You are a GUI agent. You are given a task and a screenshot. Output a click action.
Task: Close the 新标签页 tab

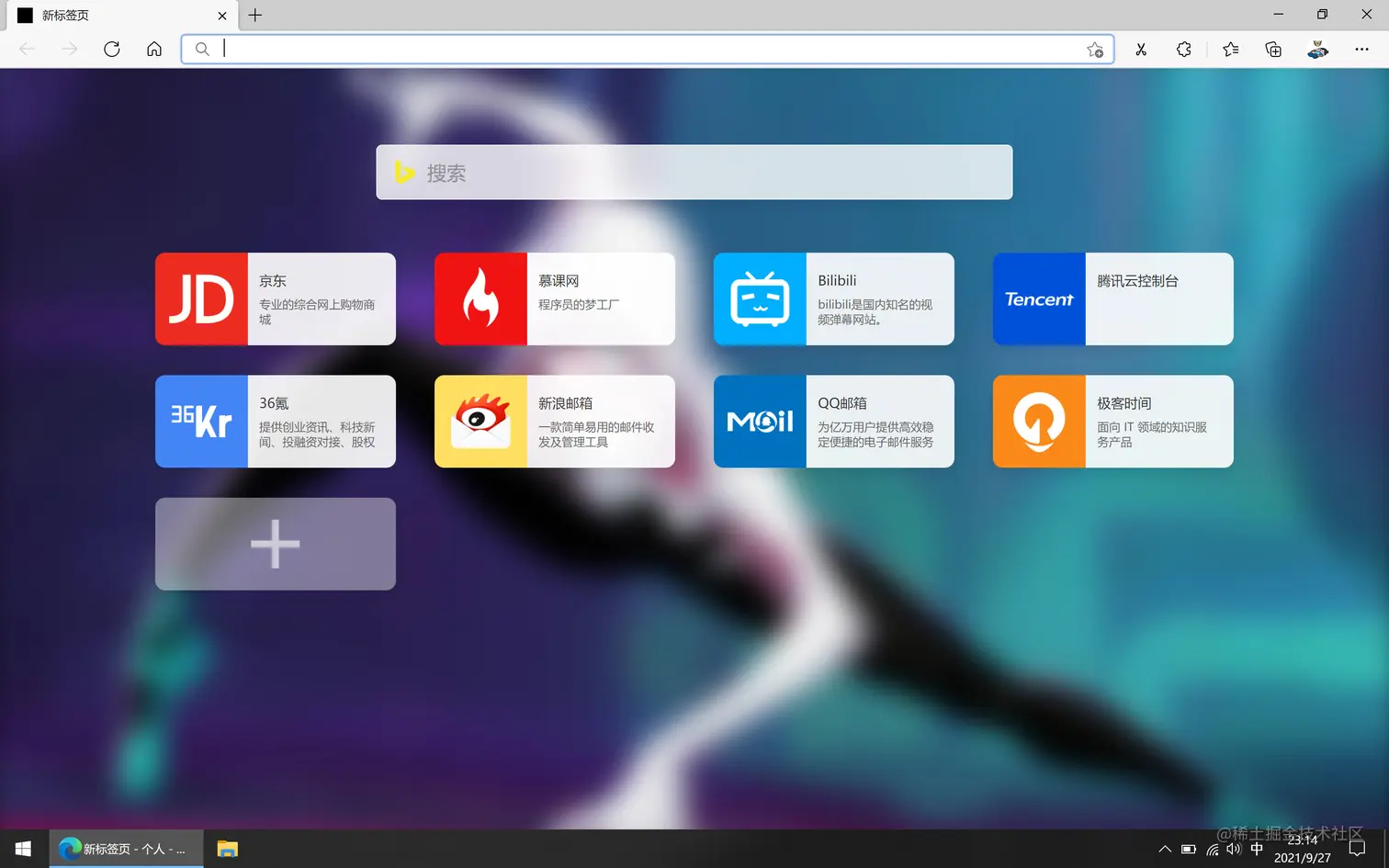click(222, 16)
